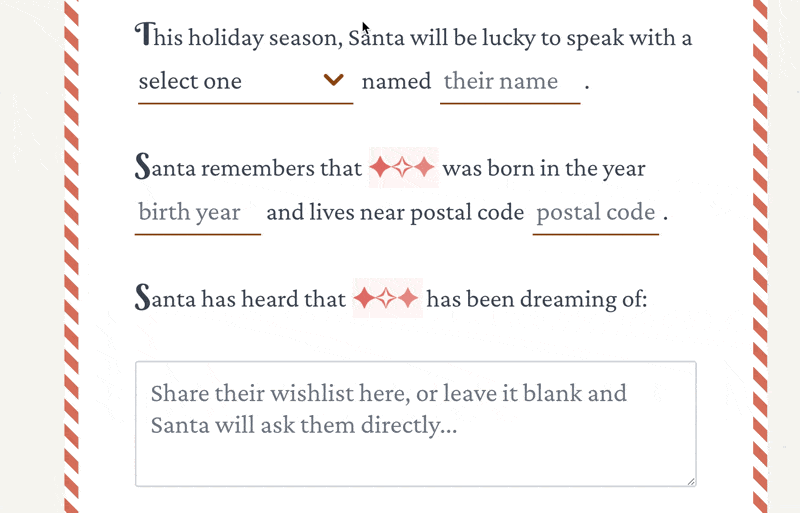Click into the "postal code" field

[x=595, y=213]
